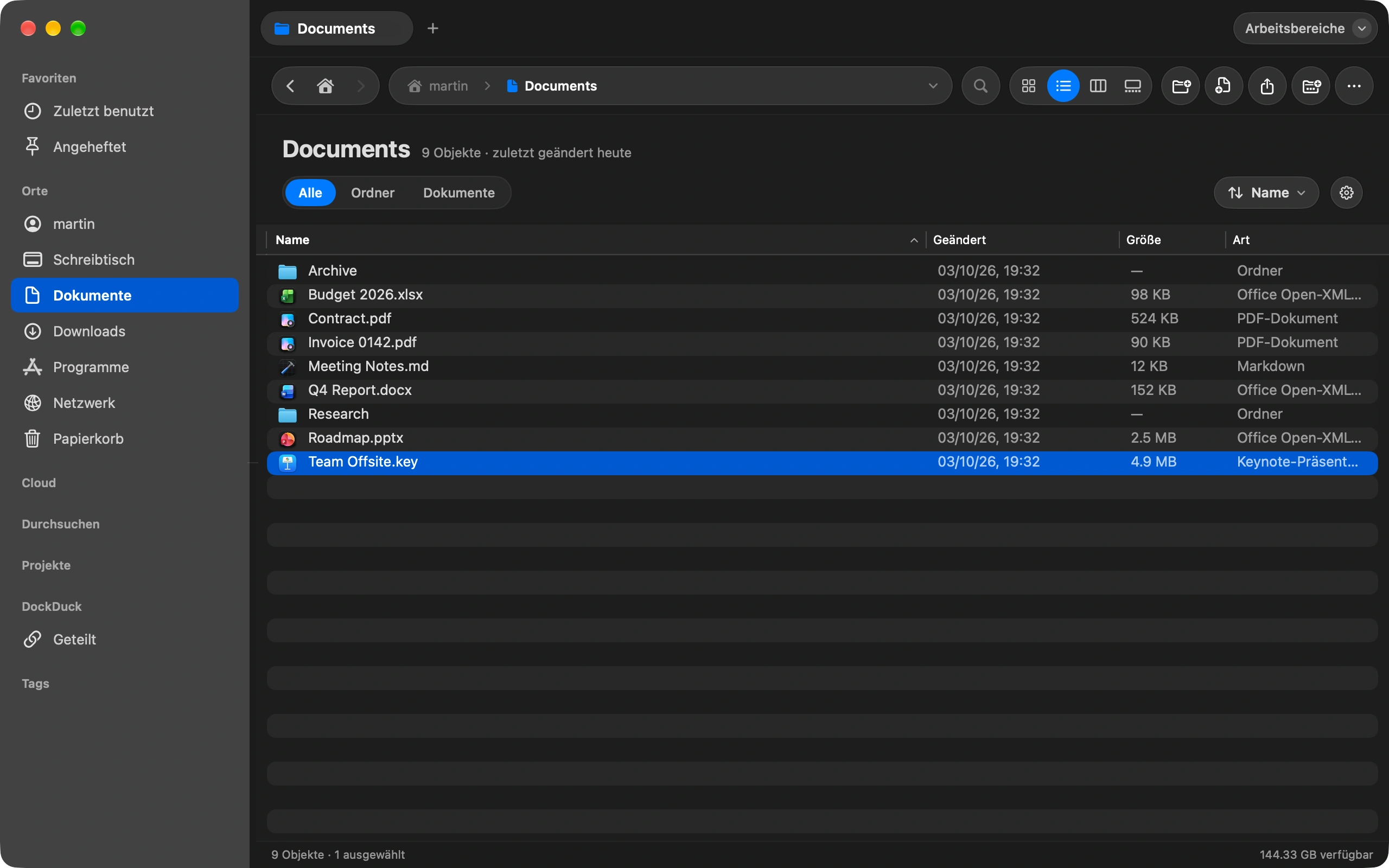Viewport: 1389px width, 868px height.
Task: Open Downloads in sidebar
Action: point(125,332)
